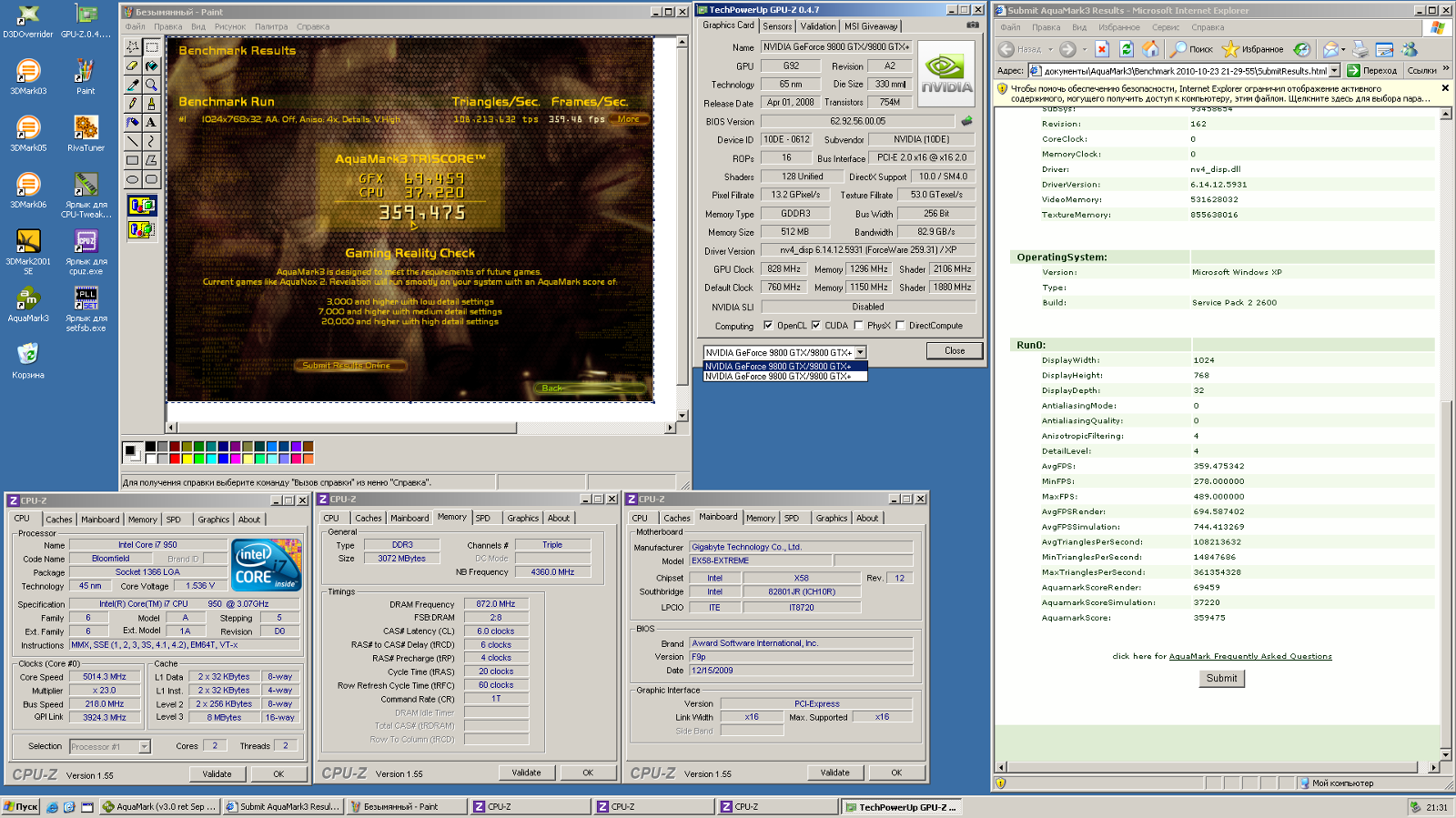The width and height of the screenshot is (1456, 818).
Task: Switch to TechPowerUp GPU-Z taskbar button
Action: coord(901,806)
